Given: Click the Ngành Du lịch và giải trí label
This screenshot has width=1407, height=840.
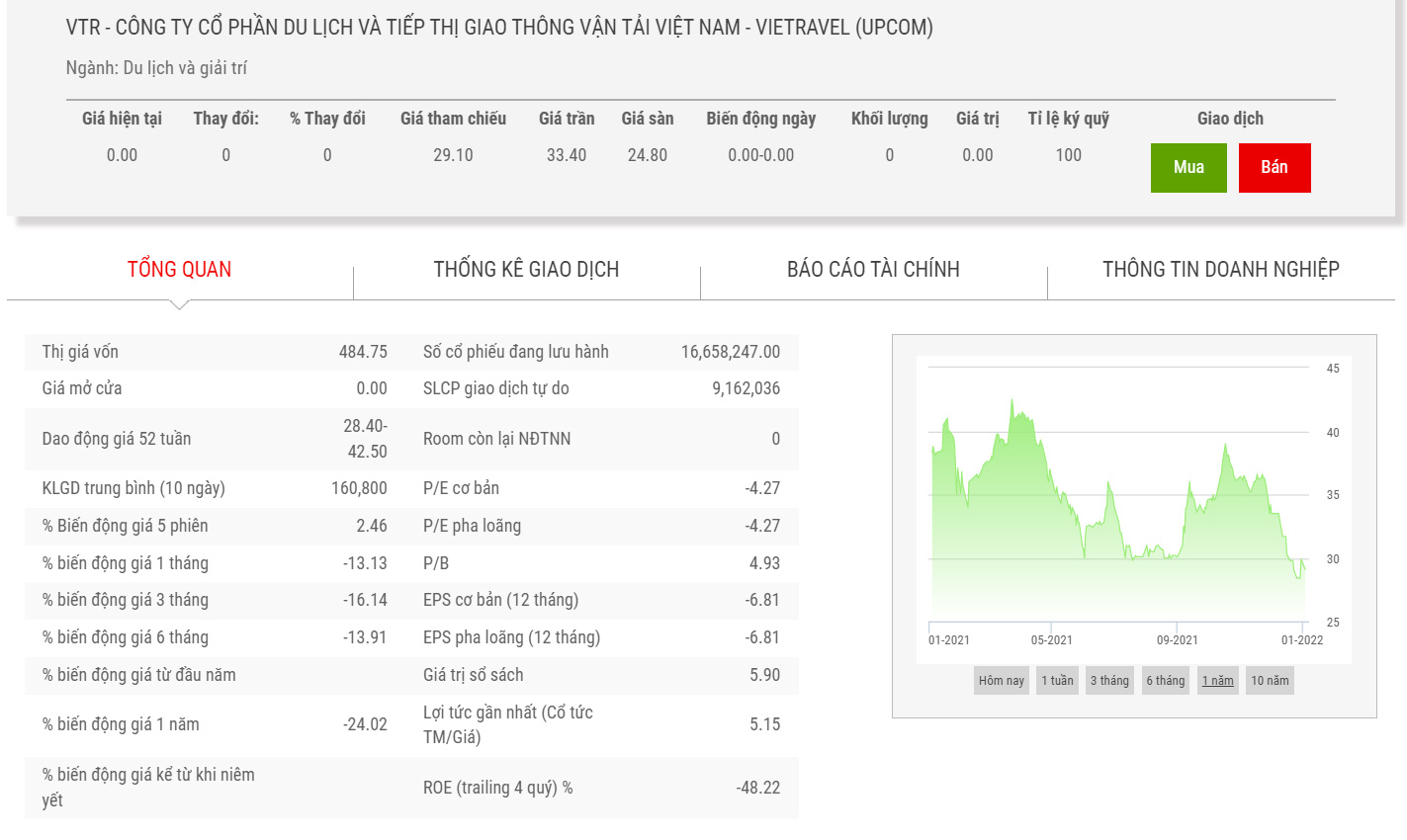Looking at the screenshot, I should click(x=156, y=68).
